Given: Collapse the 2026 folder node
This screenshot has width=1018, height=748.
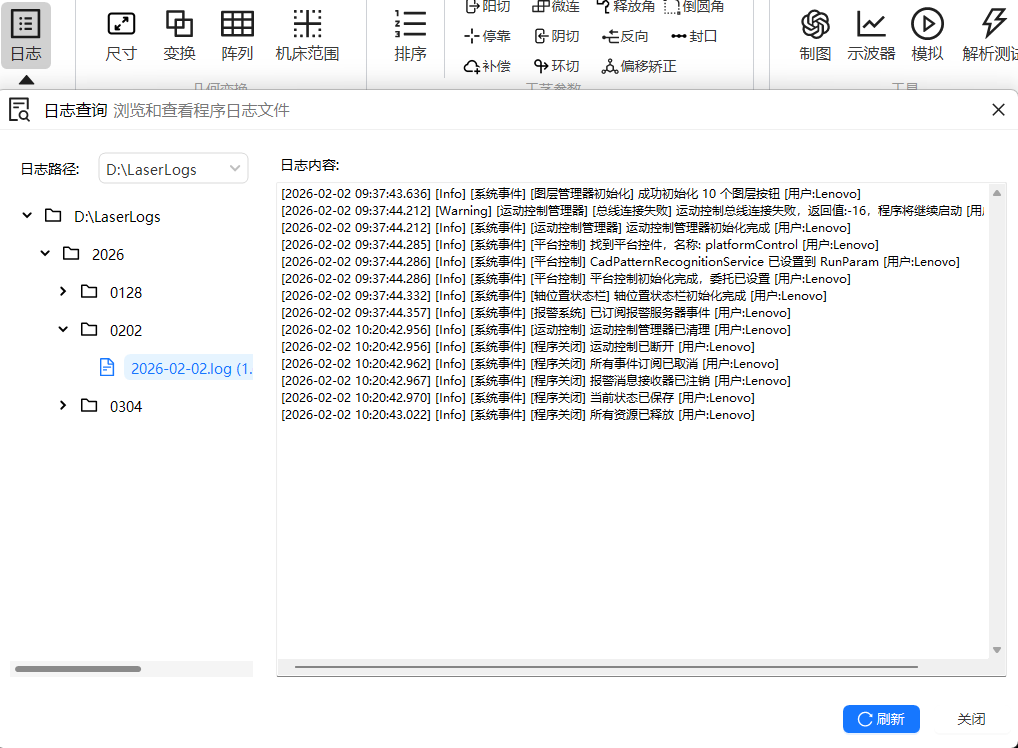Looking at the screenshot, I should (x=45, y=253).
